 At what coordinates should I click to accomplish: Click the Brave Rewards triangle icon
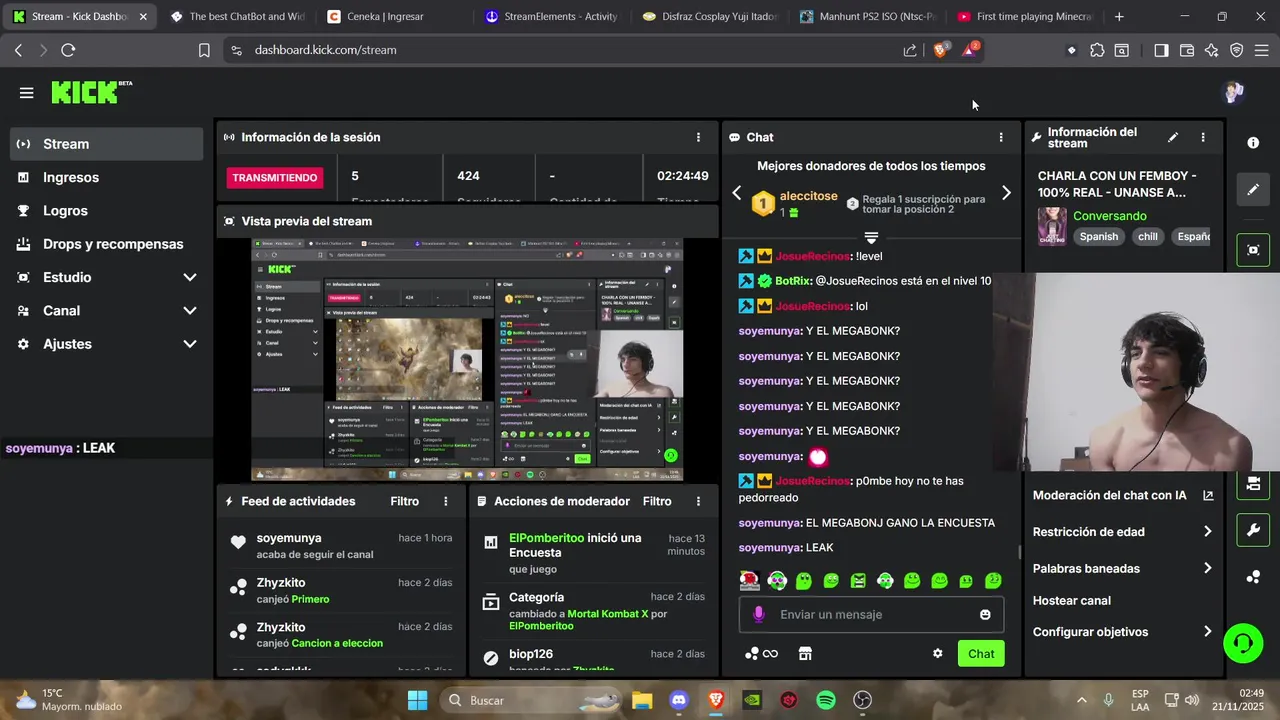tap(970, 49)
